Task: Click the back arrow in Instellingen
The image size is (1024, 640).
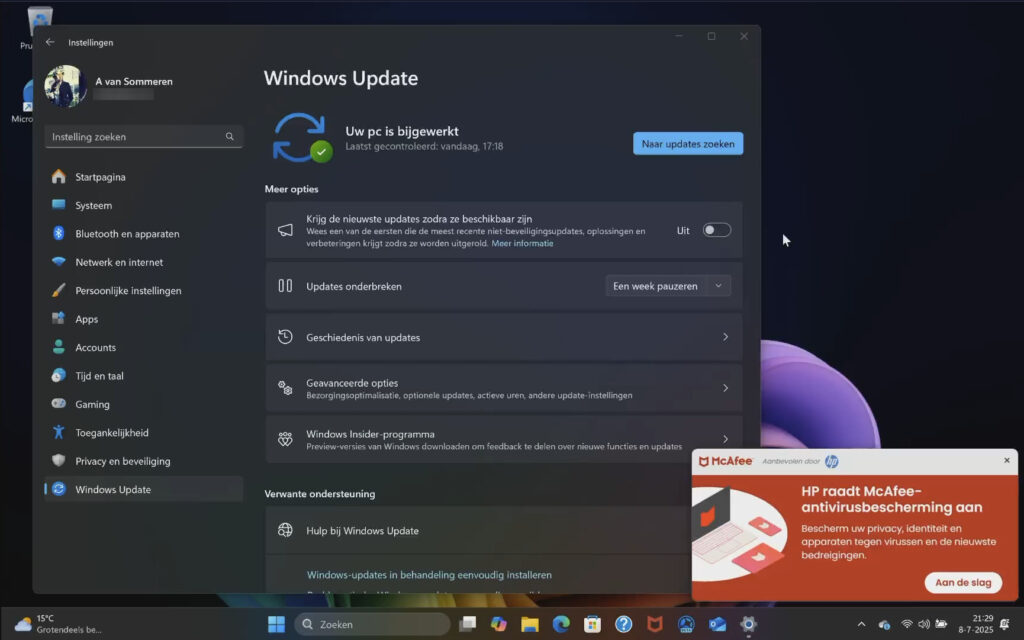Action: (x=50, y=42)
